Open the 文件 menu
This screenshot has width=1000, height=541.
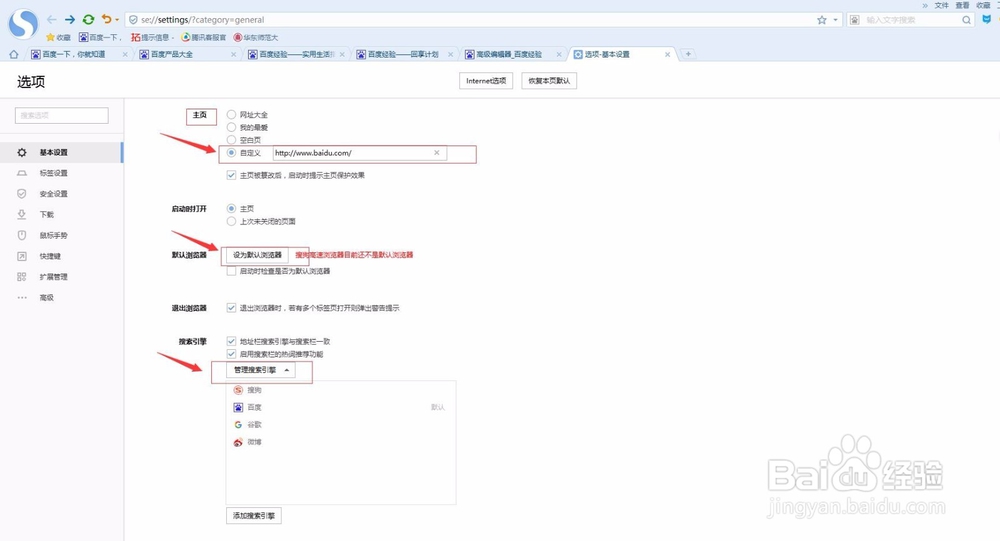click(942, 5)
